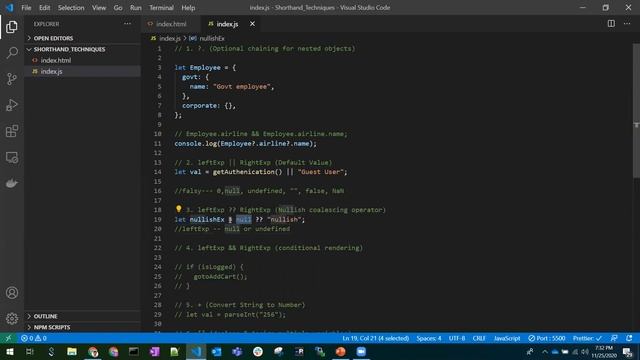The height and width of the screenshot is (360, 640).
Task: Open the Run and Debug view
Action: (12, 105)
